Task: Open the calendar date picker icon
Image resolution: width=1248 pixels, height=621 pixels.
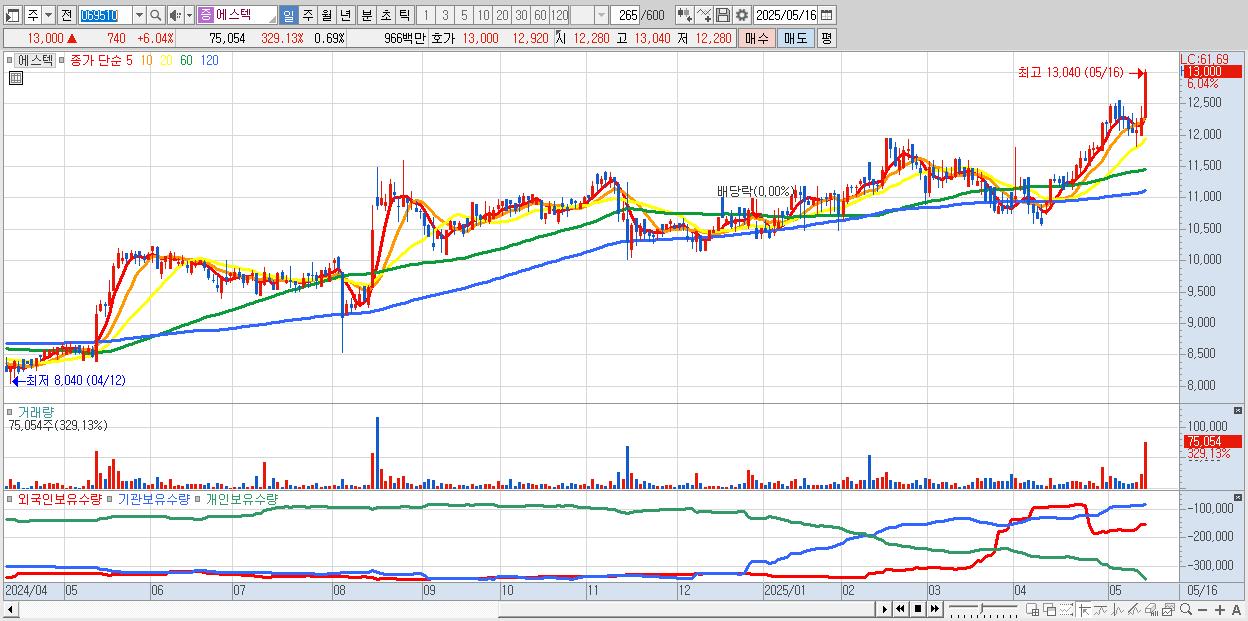Action: click(x=826, y=15)
